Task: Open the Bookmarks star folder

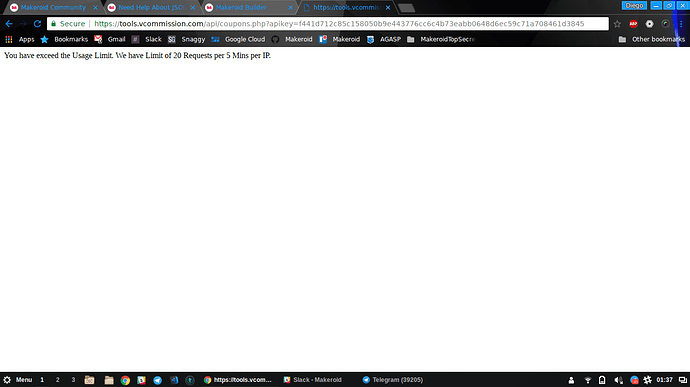Action: pyautogui.click(x=64, y=39)
